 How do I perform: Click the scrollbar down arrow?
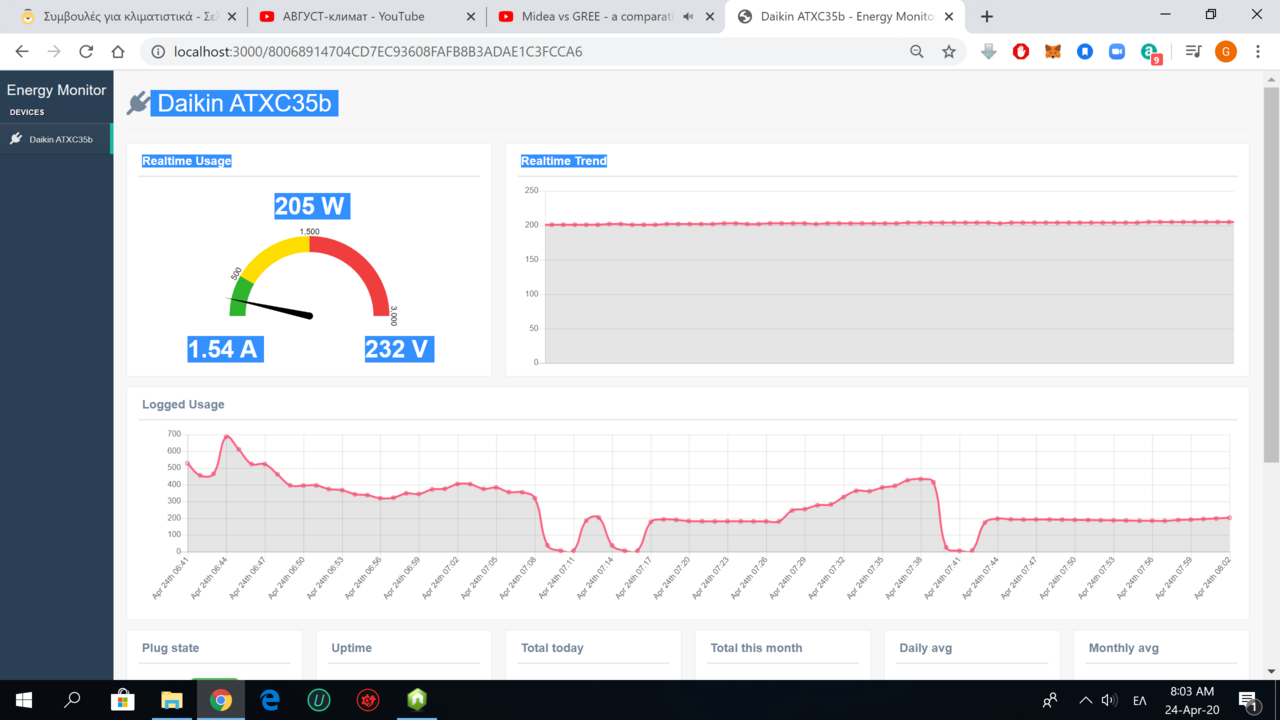[1271, 671]
